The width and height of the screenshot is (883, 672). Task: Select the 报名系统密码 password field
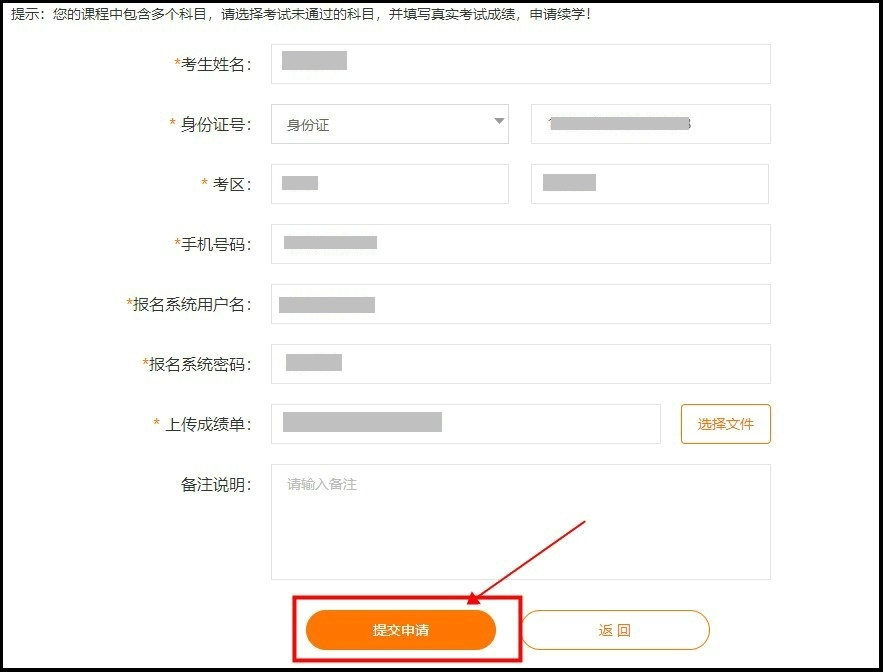[x=520, y=364]
